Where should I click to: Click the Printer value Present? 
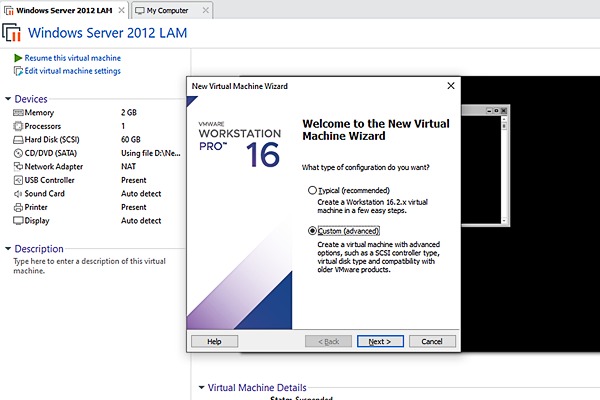click(134, 207)
